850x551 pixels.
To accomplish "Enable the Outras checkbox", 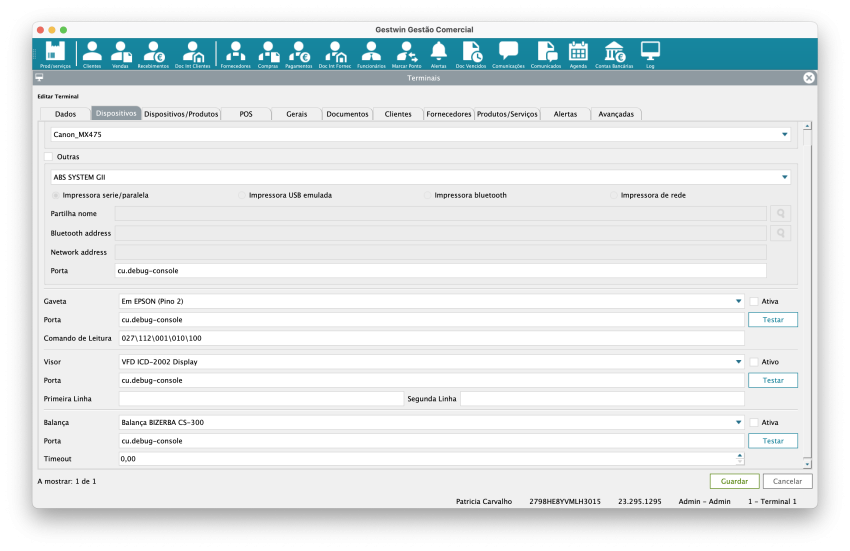I will click(x=49, y=157).
